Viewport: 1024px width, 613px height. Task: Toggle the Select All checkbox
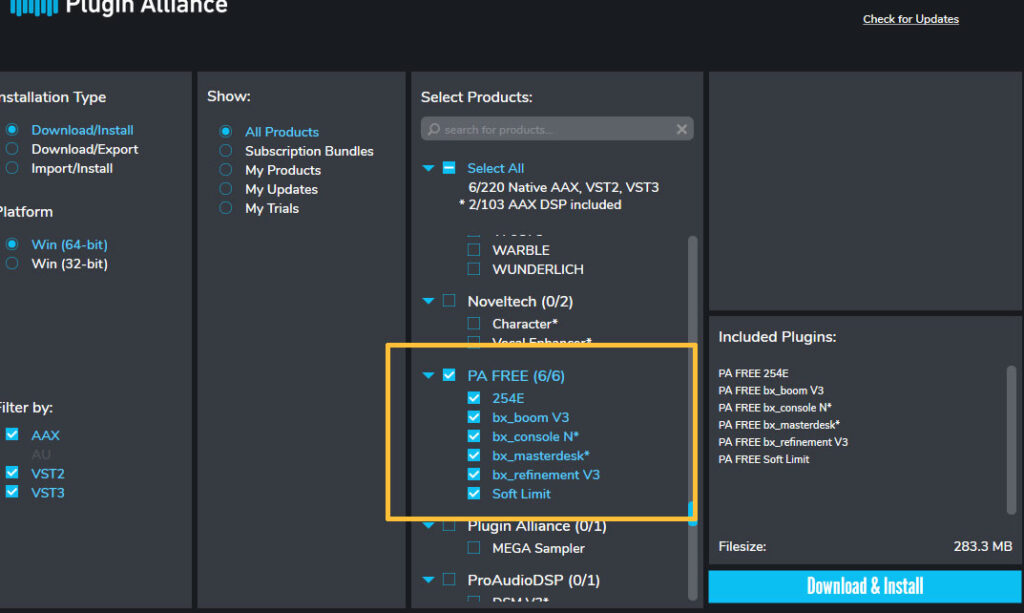449,168
